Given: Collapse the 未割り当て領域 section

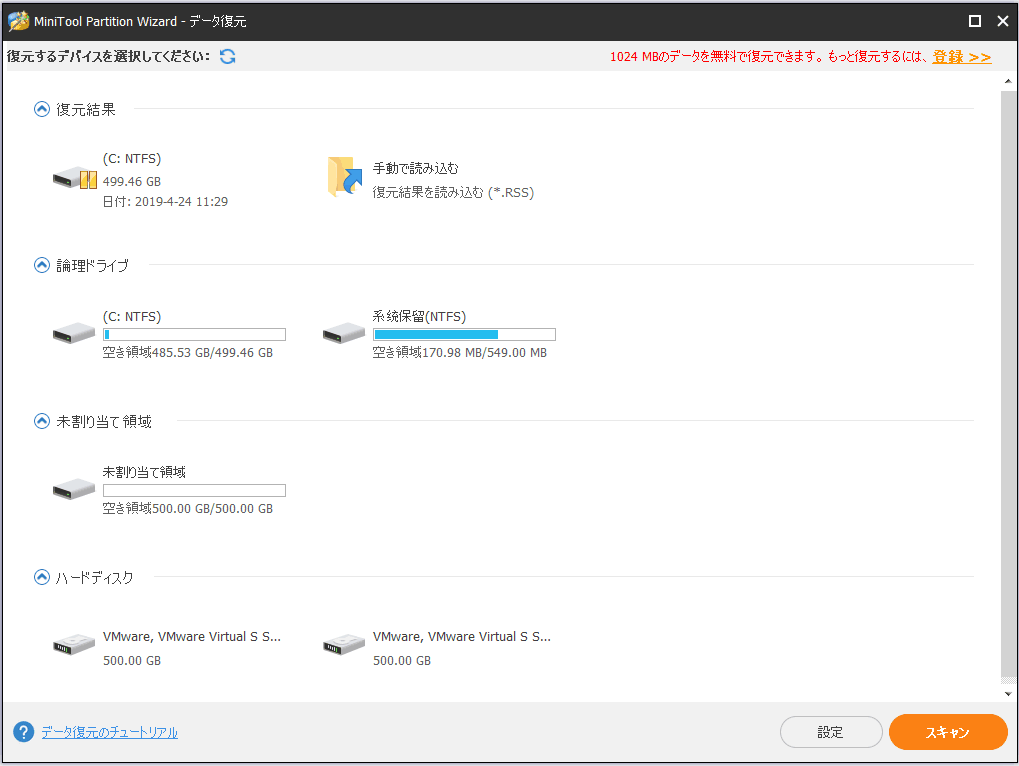Looking at the screenshot, I should click(42, 421).
